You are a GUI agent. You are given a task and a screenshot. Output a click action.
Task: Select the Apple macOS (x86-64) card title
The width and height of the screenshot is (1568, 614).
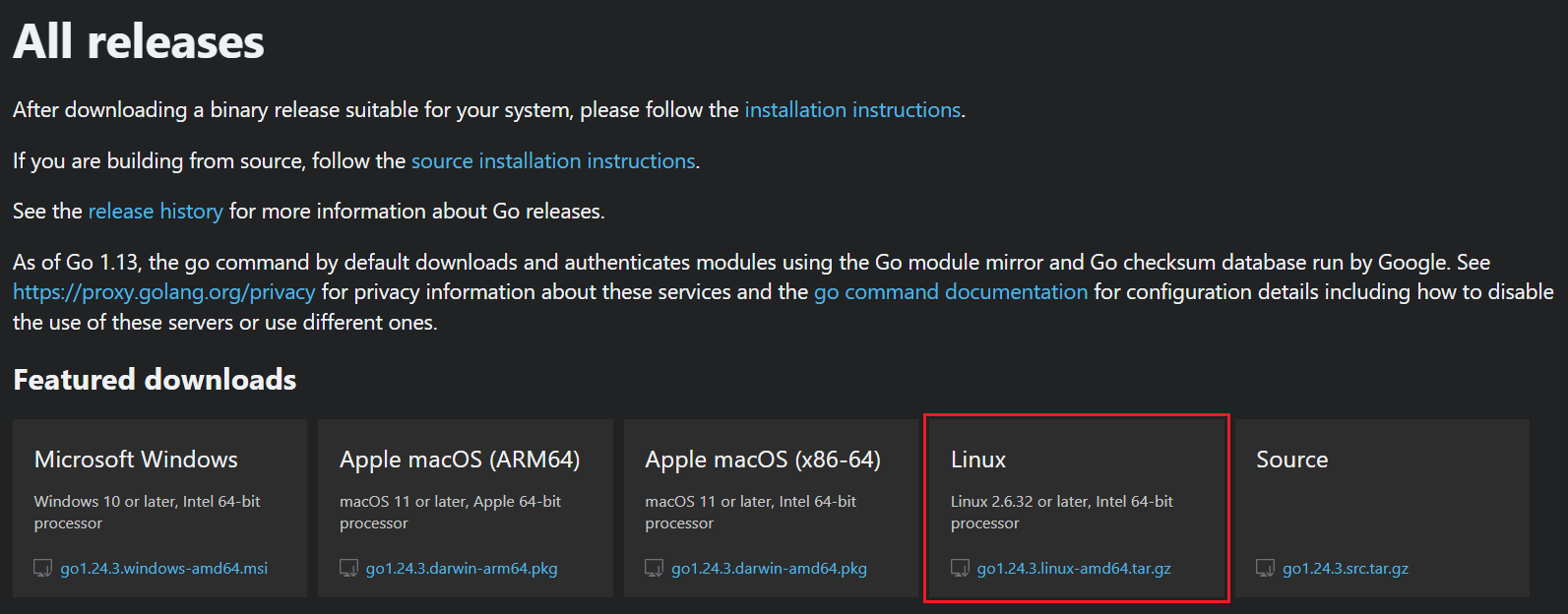pyautogui.click(x=763, y=460)
